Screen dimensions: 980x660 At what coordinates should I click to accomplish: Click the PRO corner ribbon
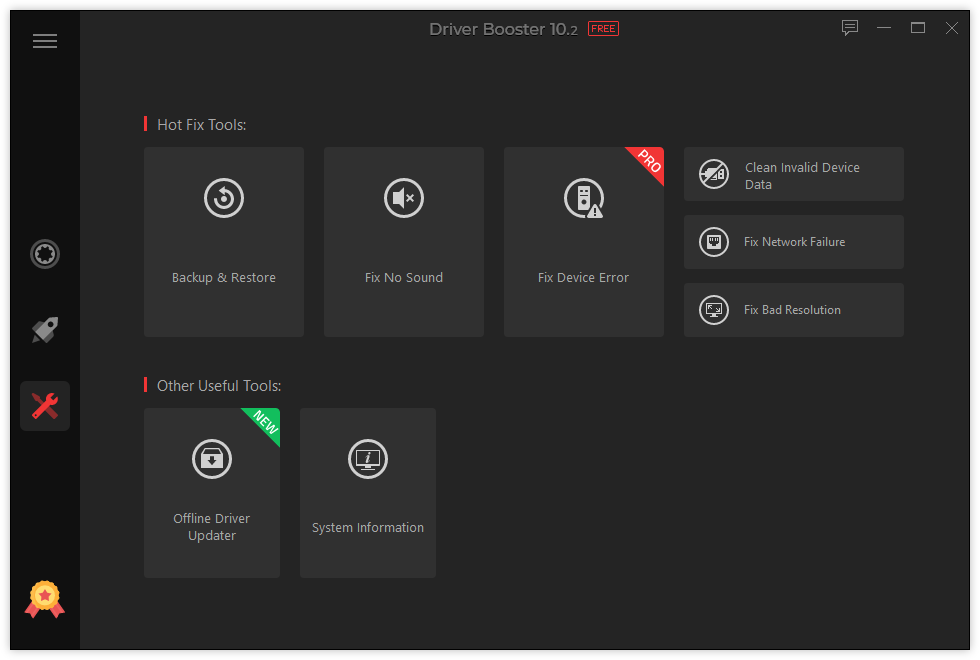pos(649,162)
